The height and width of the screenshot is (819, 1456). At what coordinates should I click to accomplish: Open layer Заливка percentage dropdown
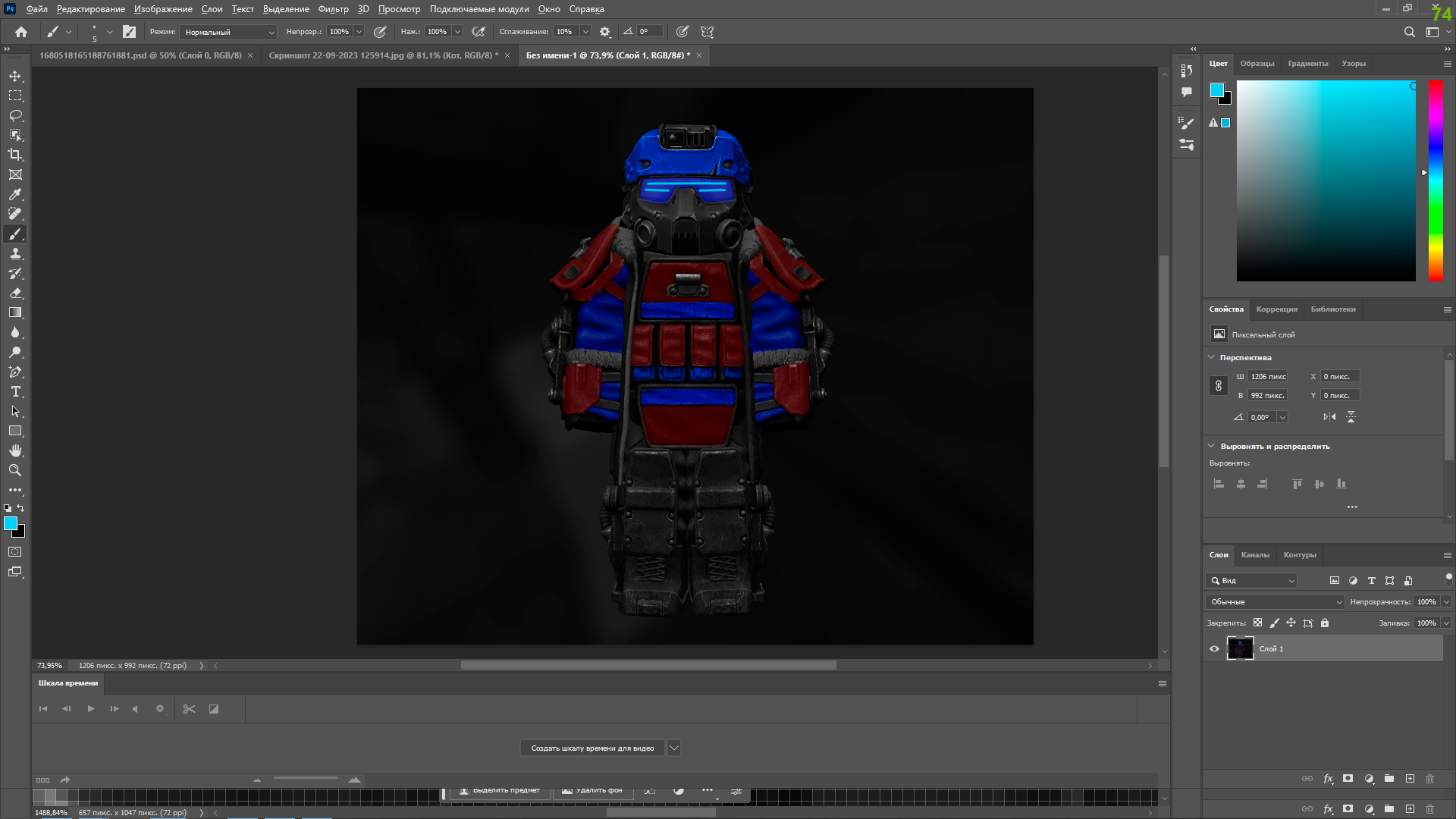point(1446,623)
